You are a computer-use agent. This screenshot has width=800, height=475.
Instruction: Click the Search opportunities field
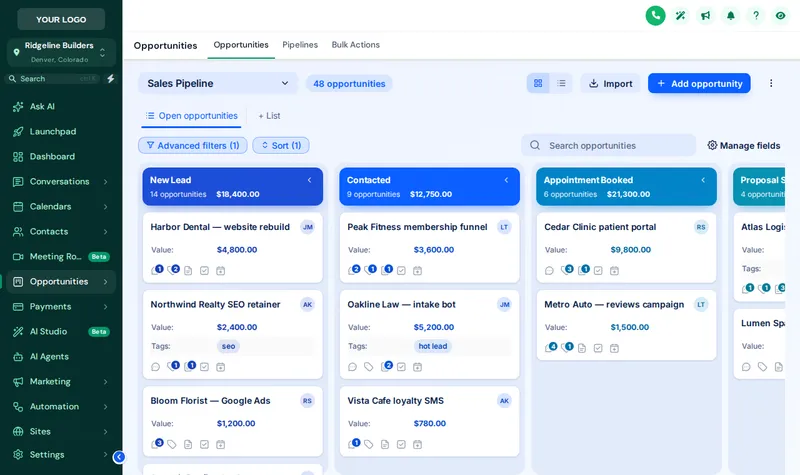(609, 145)
